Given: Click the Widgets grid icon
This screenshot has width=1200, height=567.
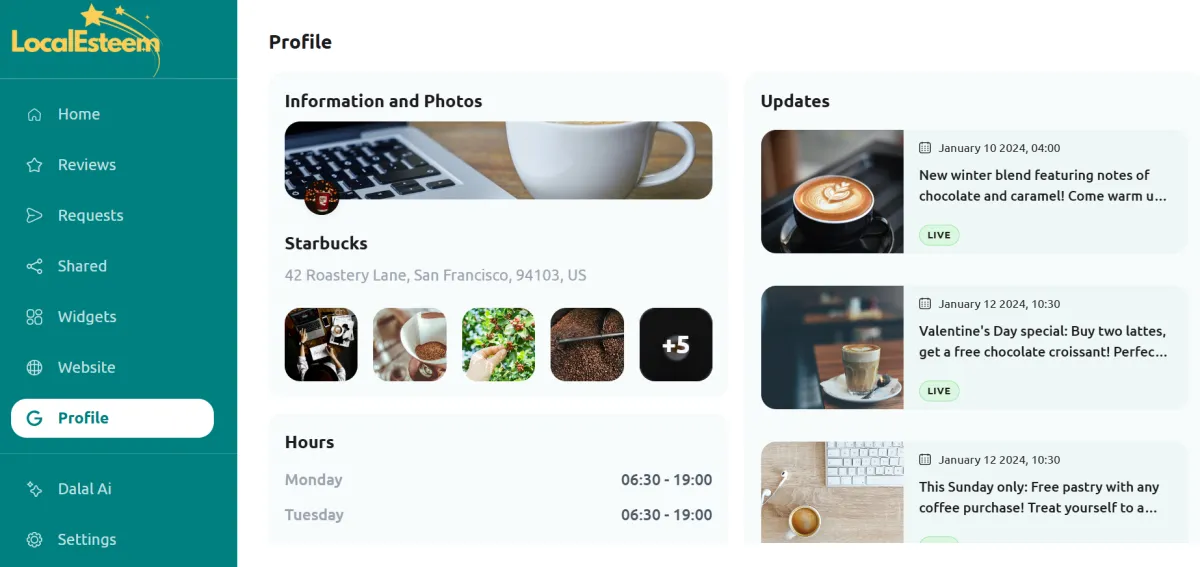Looking at the screenshot, I should coord(34,317).
